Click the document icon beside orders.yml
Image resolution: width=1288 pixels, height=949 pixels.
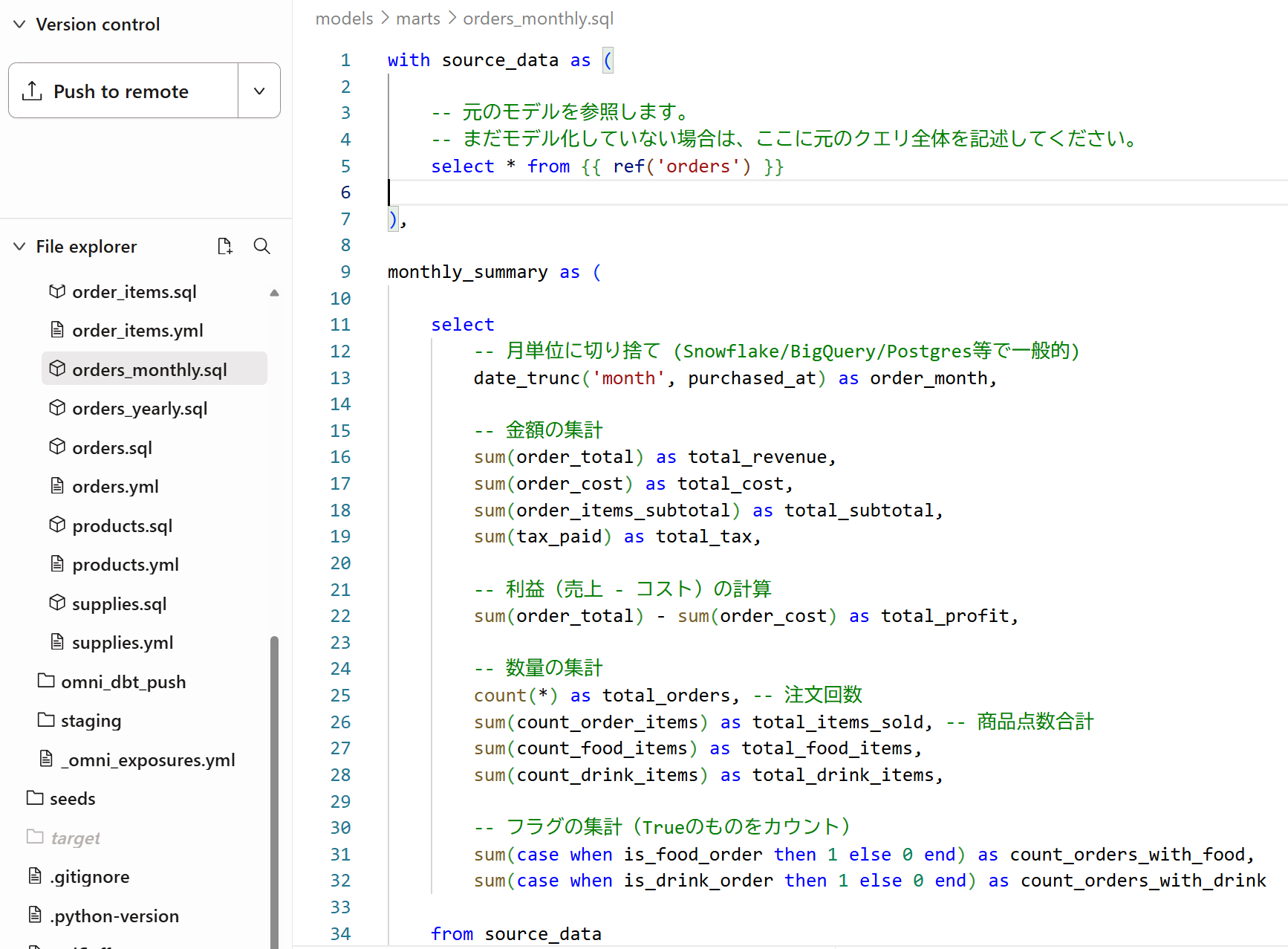coord(57,486)
